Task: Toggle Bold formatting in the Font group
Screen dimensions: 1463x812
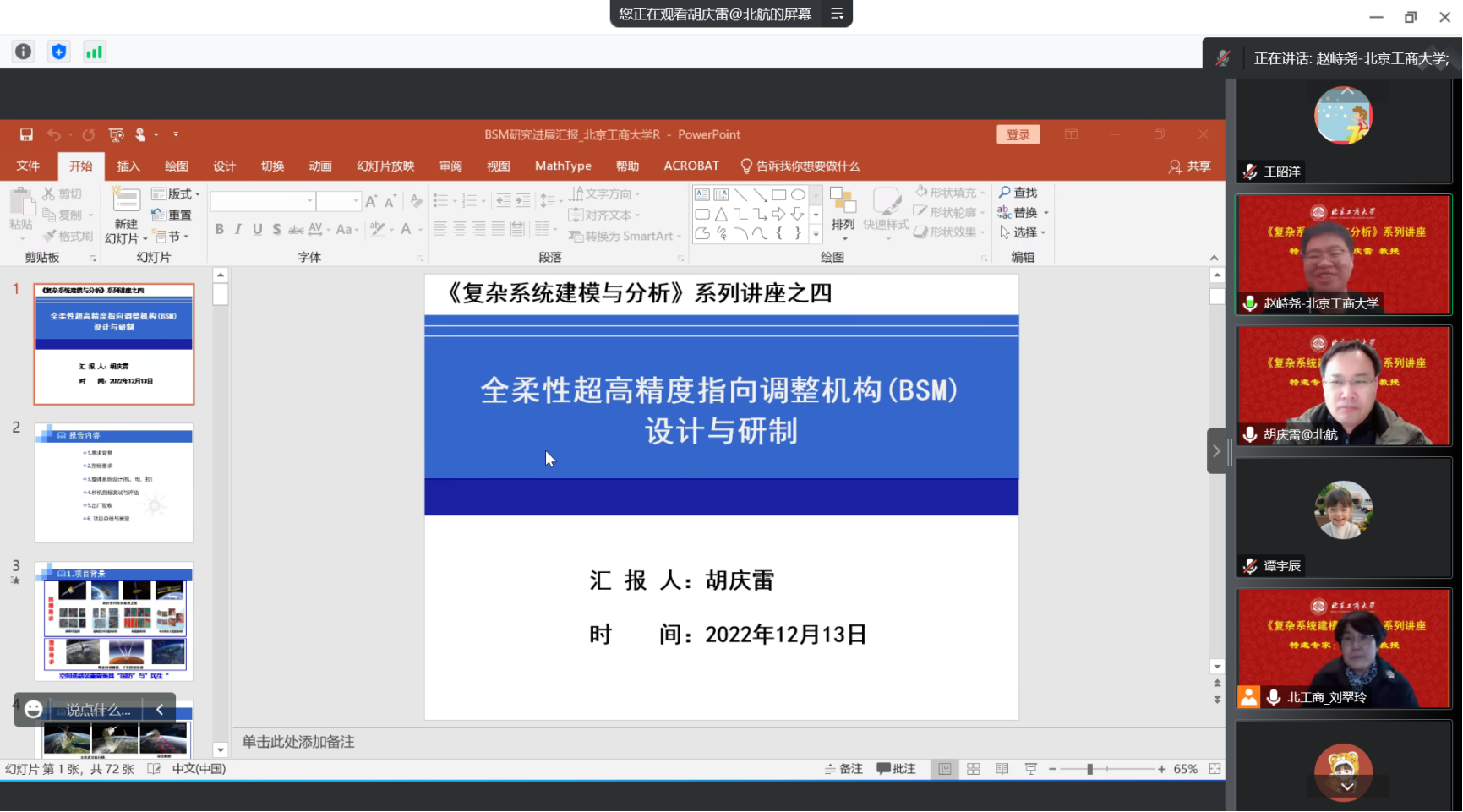Action: pyautogui.click(x=219, y=229)
